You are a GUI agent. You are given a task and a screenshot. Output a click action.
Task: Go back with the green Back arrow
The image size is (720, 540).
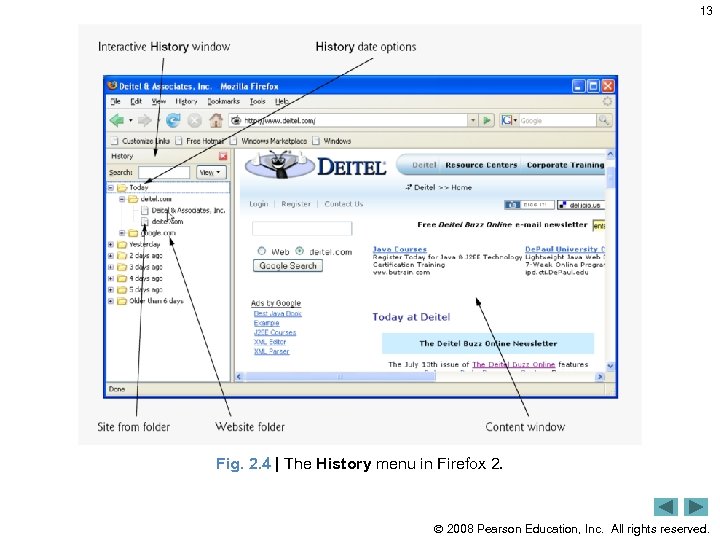click(x=117, y=121)
